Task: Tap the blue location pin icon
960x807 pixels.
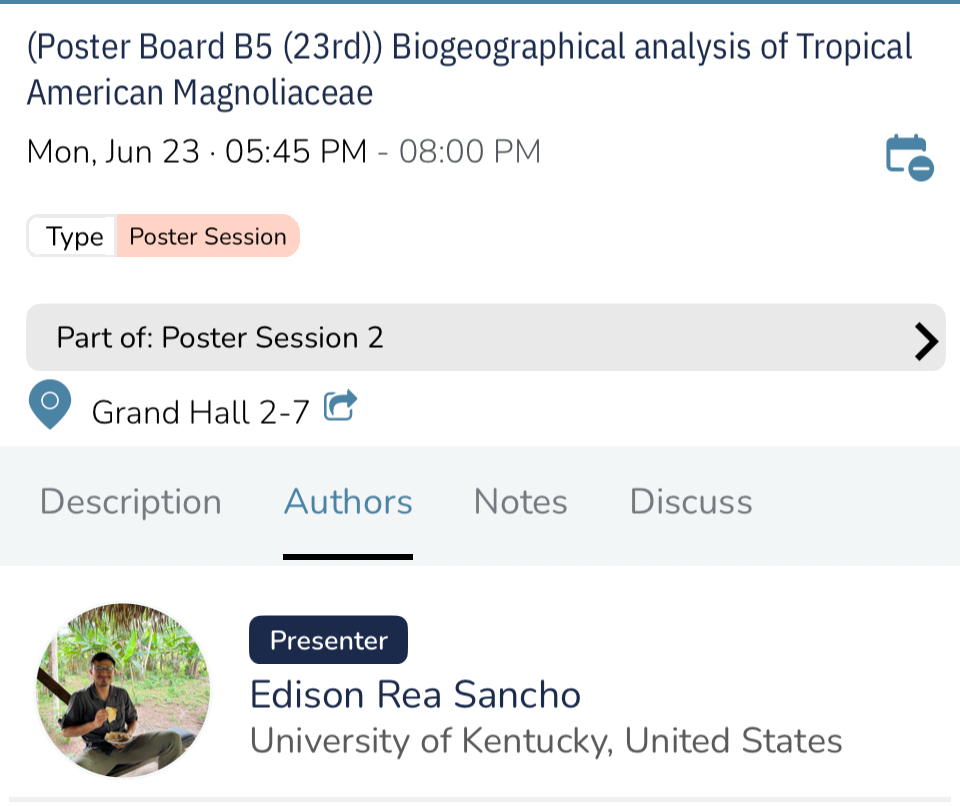Action: tap(50, 405)
